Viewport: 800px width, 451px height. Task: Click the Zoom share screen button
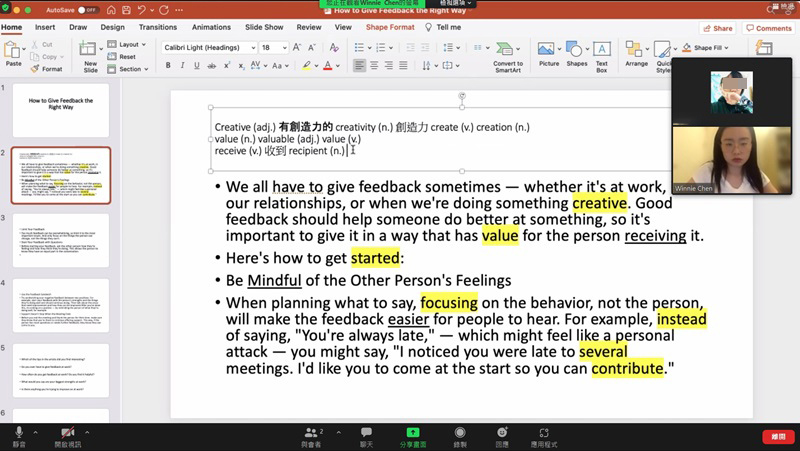(413, 437)
